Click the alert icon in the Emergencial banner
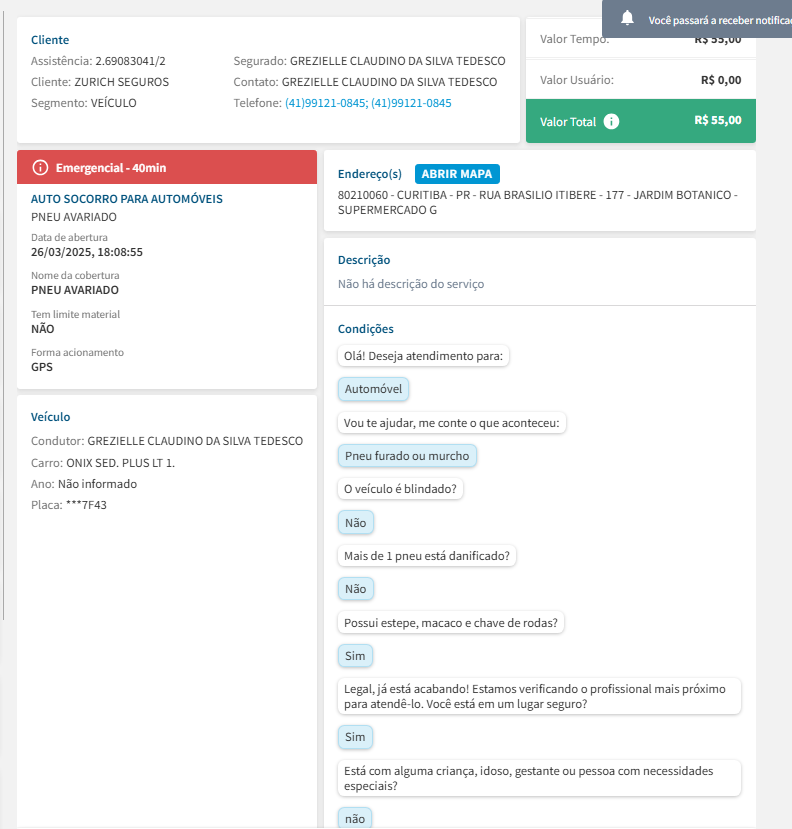This screenshot has width=792, height=829. click(x=40, y=167)
